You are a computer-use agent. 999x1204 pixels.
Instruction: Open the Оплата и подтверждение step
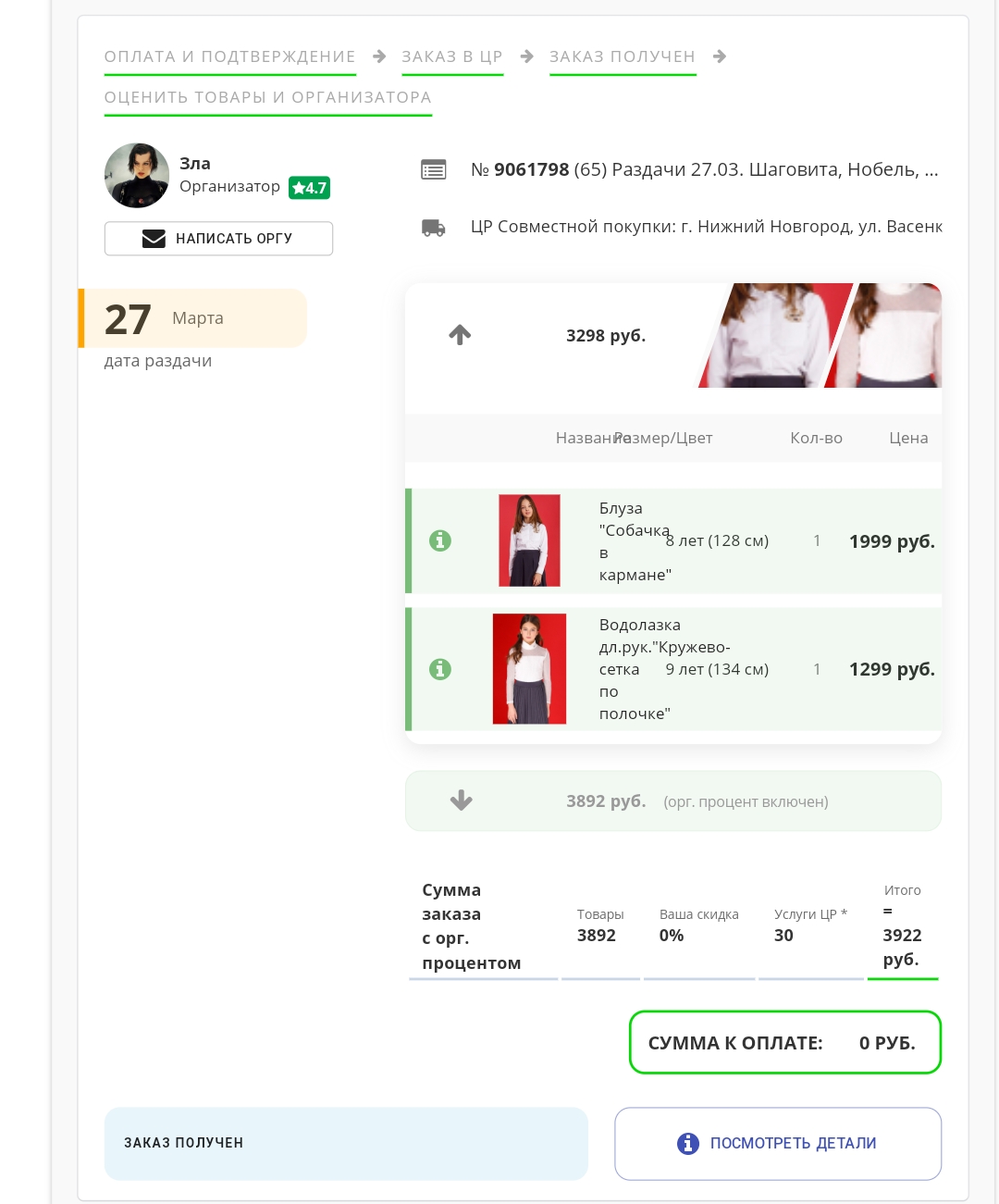[229, 57]
